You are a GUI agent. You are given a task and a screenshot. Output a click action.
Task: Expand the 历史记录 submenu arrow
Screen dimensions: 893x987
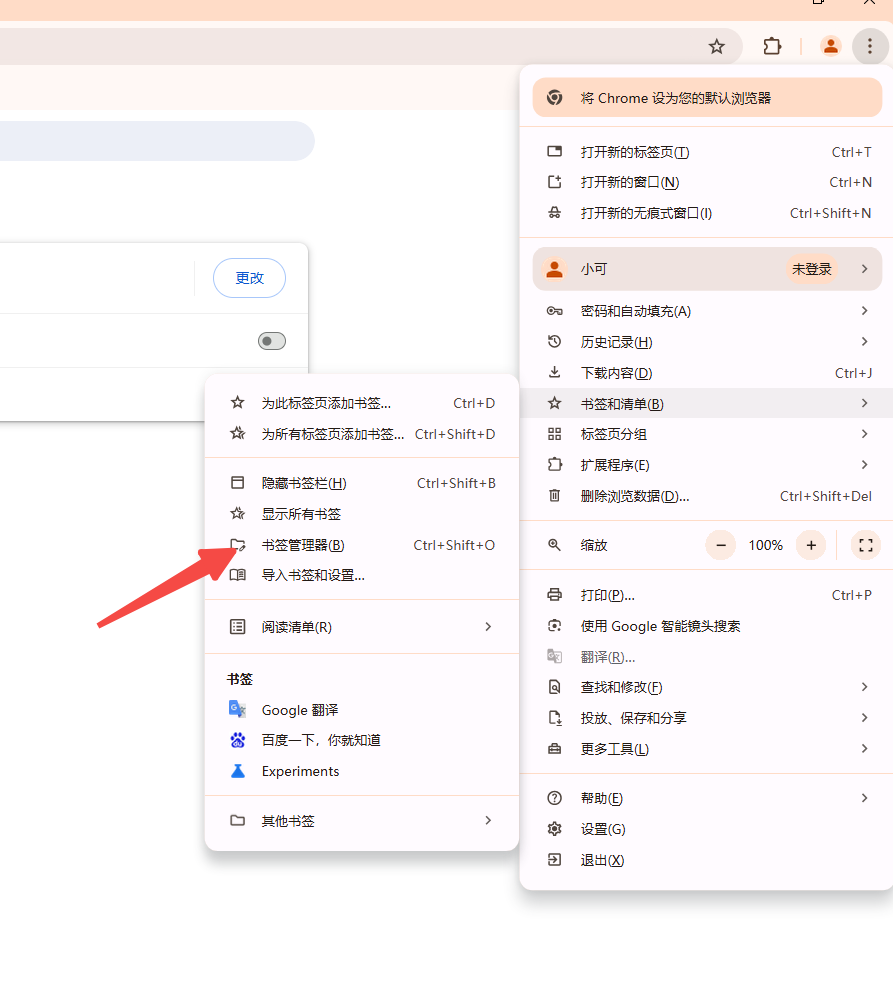[865, 342]
